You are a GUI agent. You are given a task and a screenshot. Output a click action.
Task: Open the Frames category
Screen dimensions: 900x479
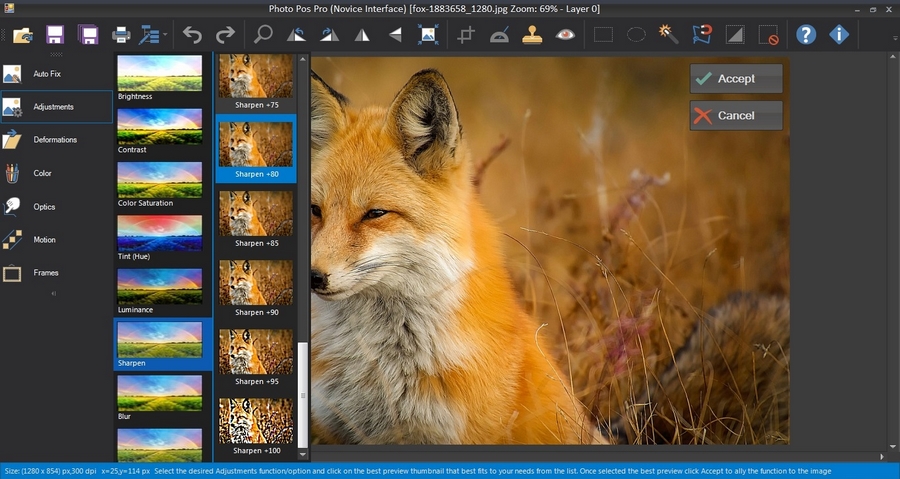(56, 272)
